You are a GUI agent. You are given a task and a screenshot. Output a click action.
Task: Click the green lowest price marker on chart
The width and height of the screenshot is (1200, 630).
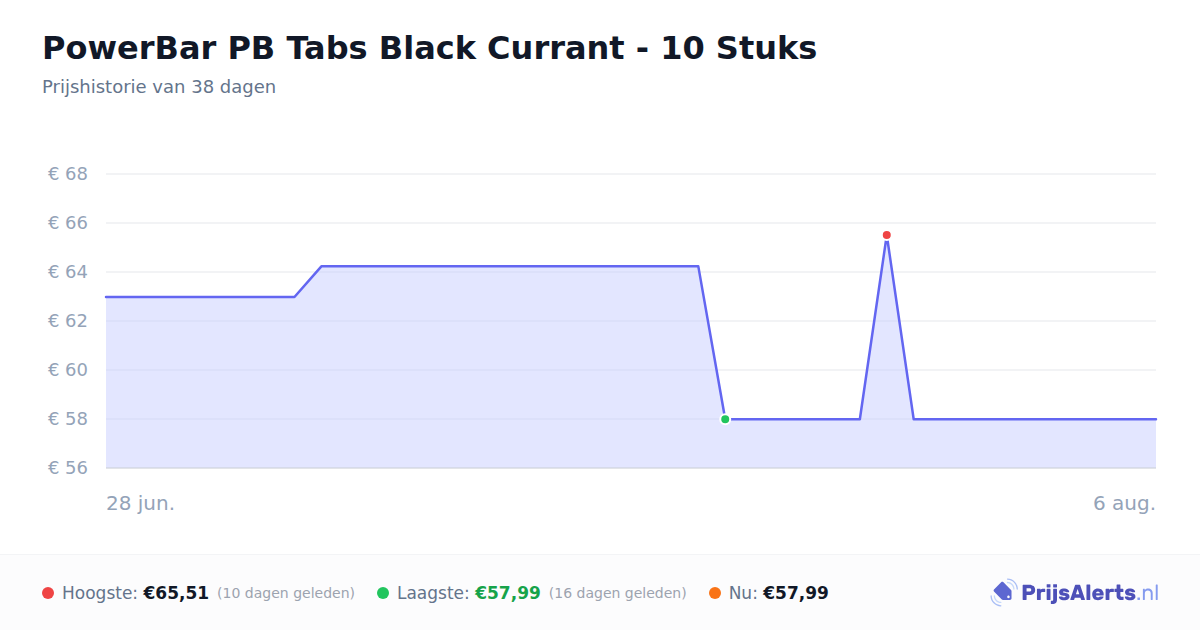(725, 419)
